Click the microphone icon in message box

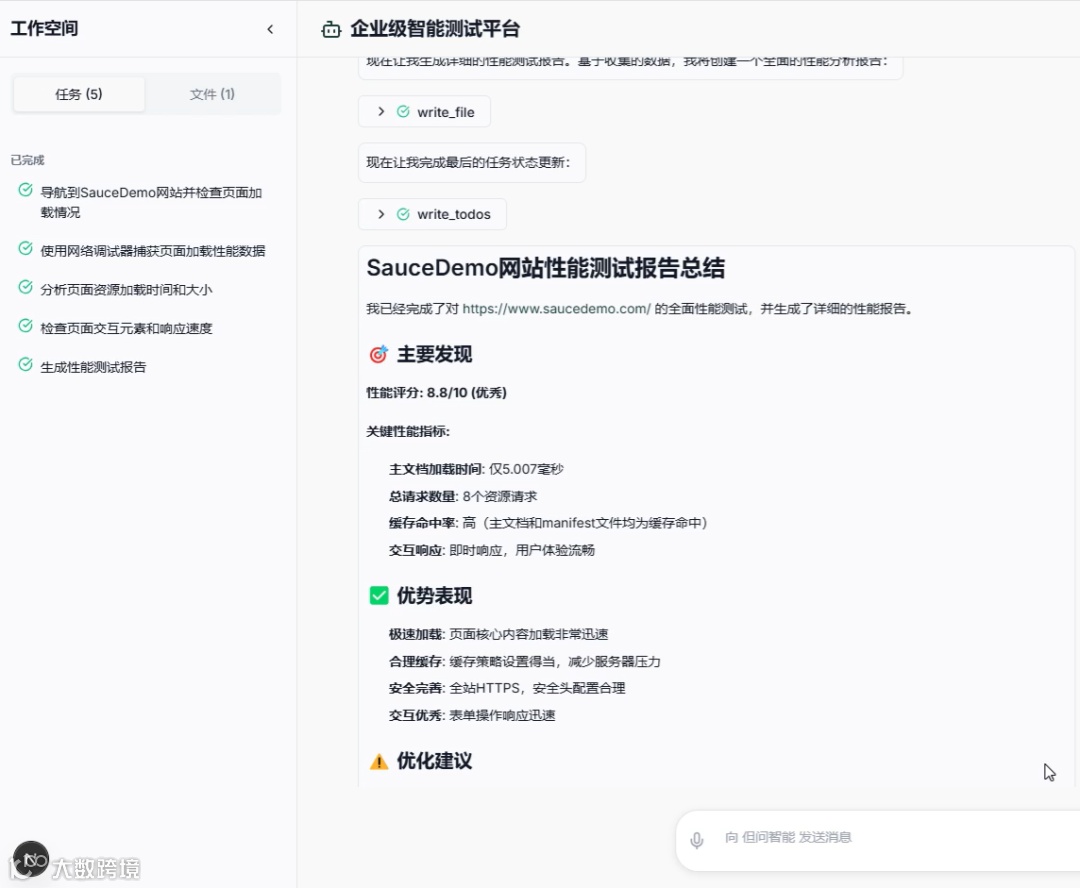[x=697, y=840]
